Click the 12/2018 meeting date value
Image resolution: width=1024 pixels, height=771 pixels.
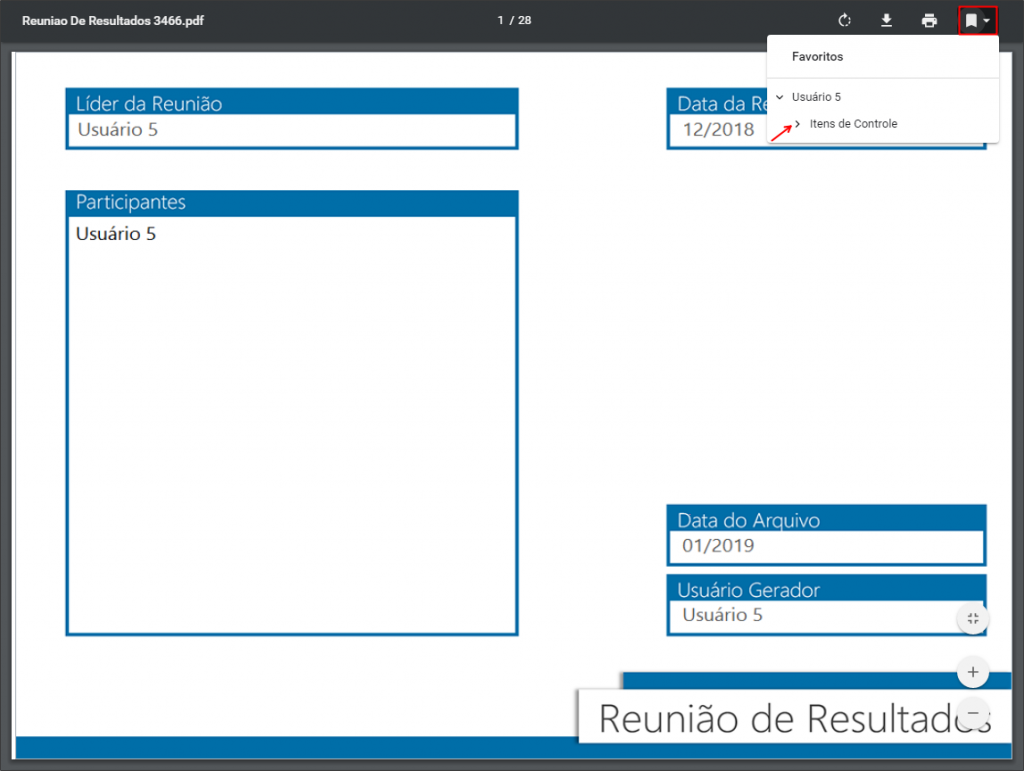point(718,130)
